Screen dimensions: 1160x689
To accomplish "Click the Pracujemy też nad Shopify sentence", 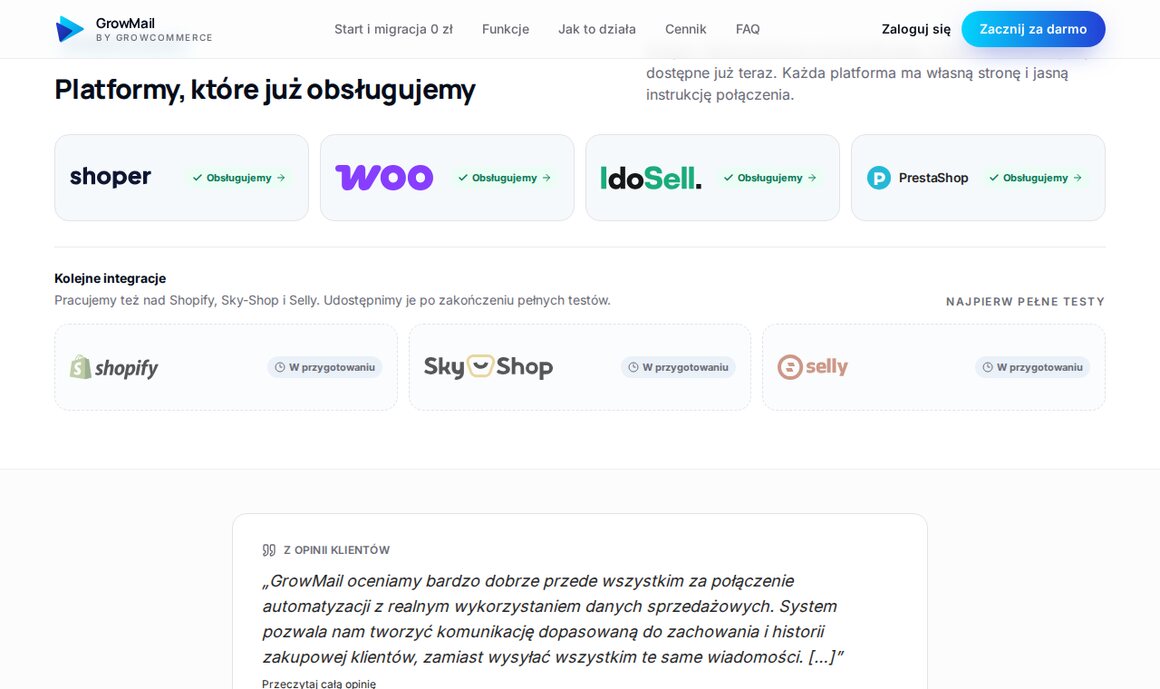I will [x=332, y=300].
